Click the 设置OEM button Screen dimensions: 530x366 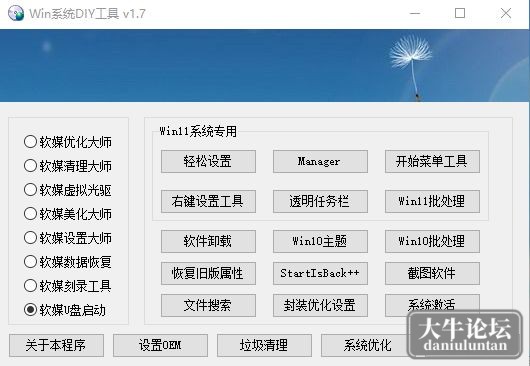click(x=160, y=345)
